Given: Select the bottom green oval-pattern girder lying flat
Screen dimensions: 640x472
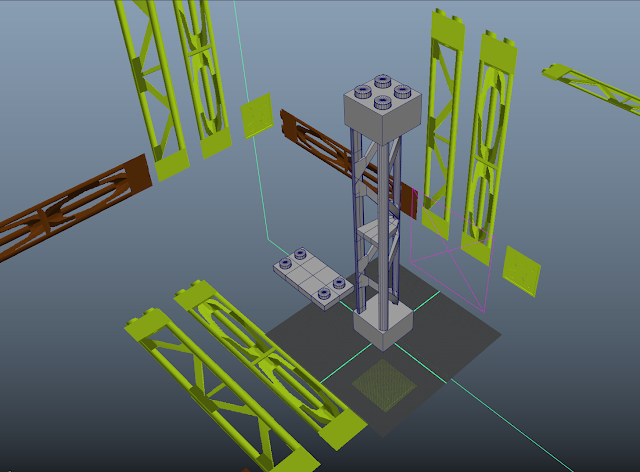Looking at the screenshot, I should (x=269, y=363).
